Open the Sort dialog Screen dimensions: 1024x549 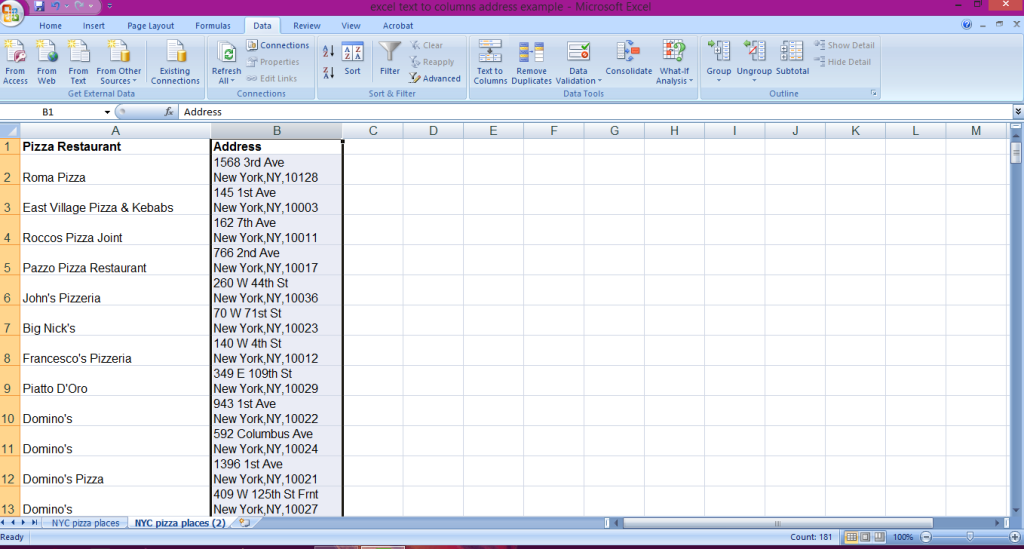[x=353, y=60]
